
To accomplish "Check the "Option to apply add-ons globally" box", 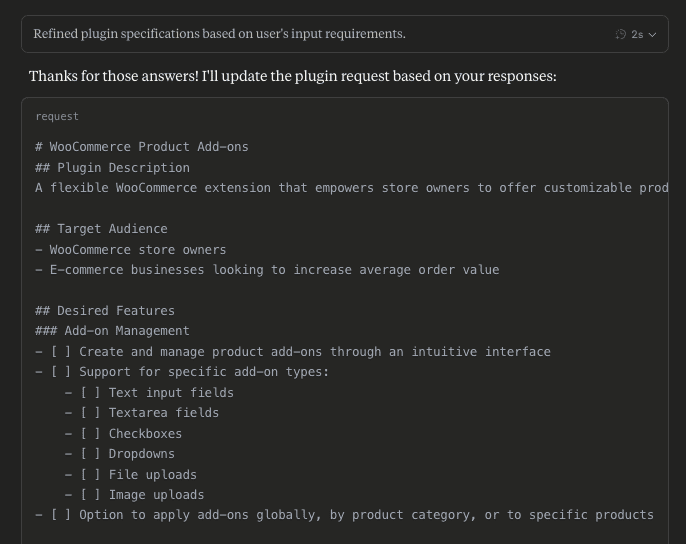I will tap(61, 515).
